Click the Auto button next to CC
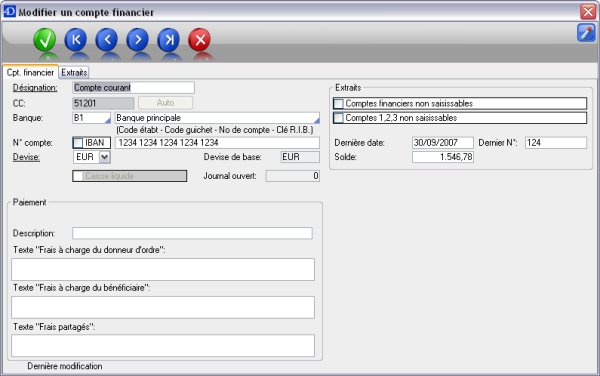The width and height of the screenshot is (600, 376). pyautogui.click(x=165, y=103)
